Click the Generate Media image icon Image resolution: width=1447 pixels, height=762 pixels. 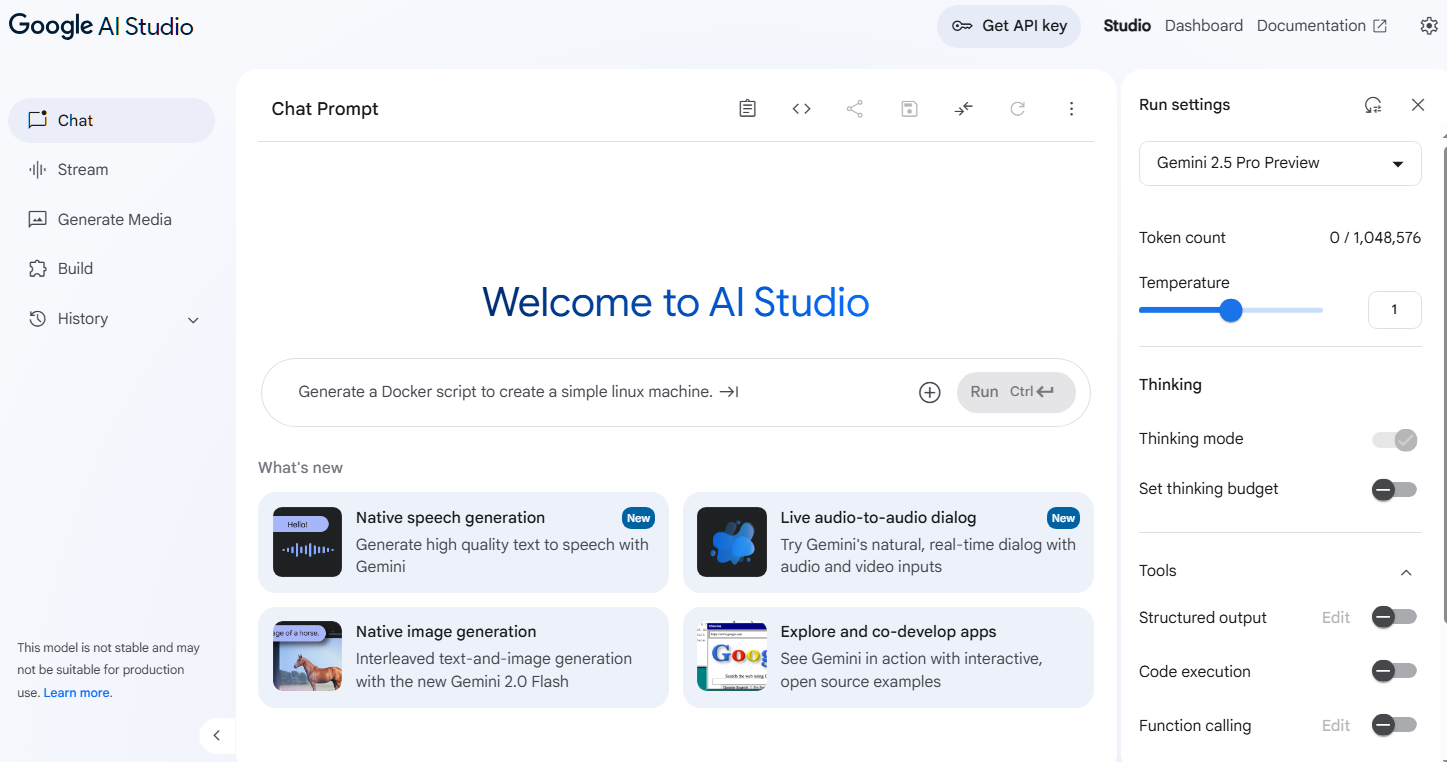coord(38,219)
